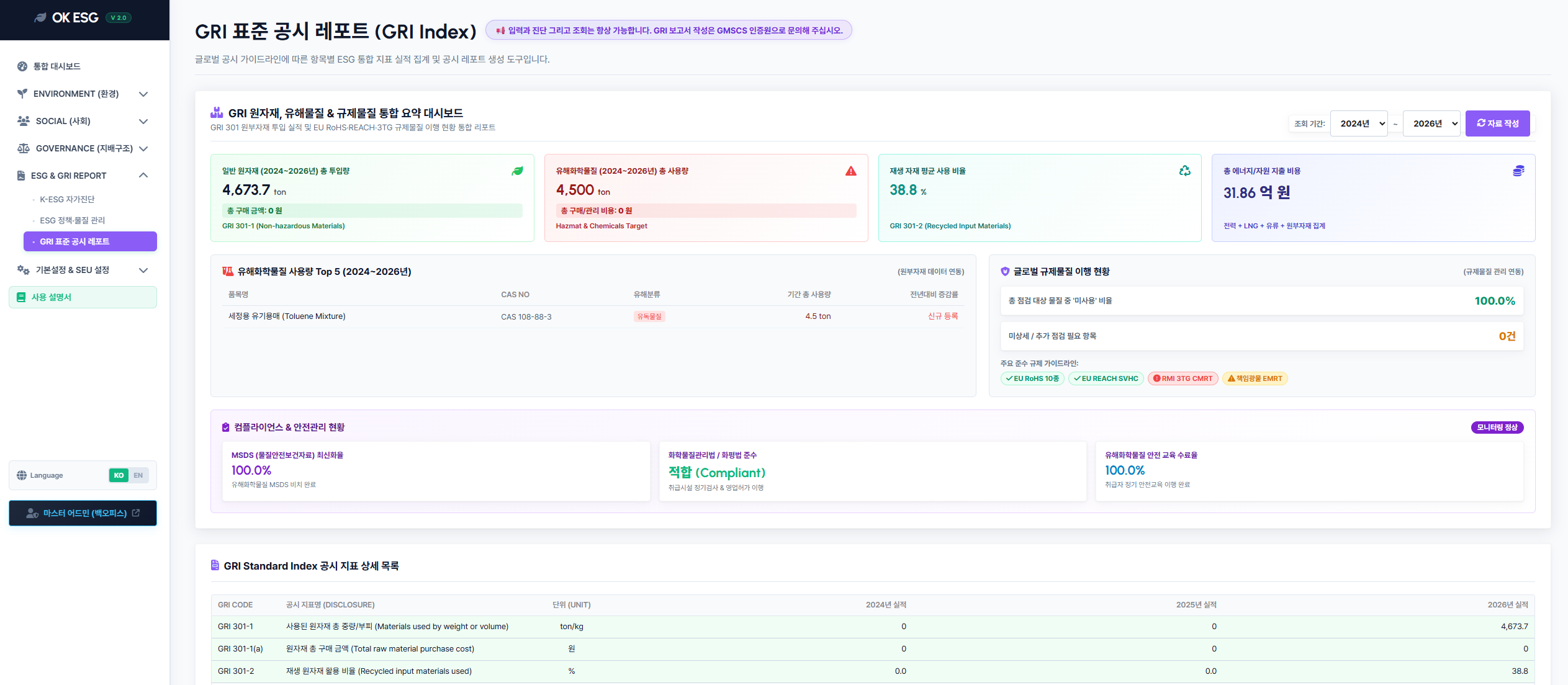Click the red warning triangle in 유해화학물질 card
The width and height of the screenshot is (1568, 685).
point(851,171)
